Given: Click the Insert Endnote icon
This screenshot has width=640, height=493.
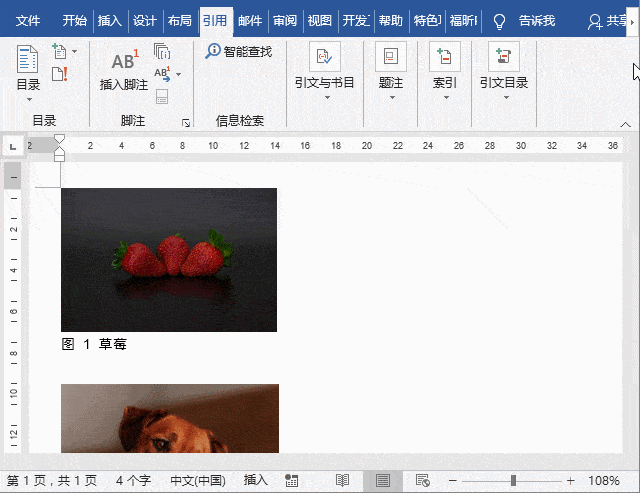Looking at the screenshot, I should [162, 51].
